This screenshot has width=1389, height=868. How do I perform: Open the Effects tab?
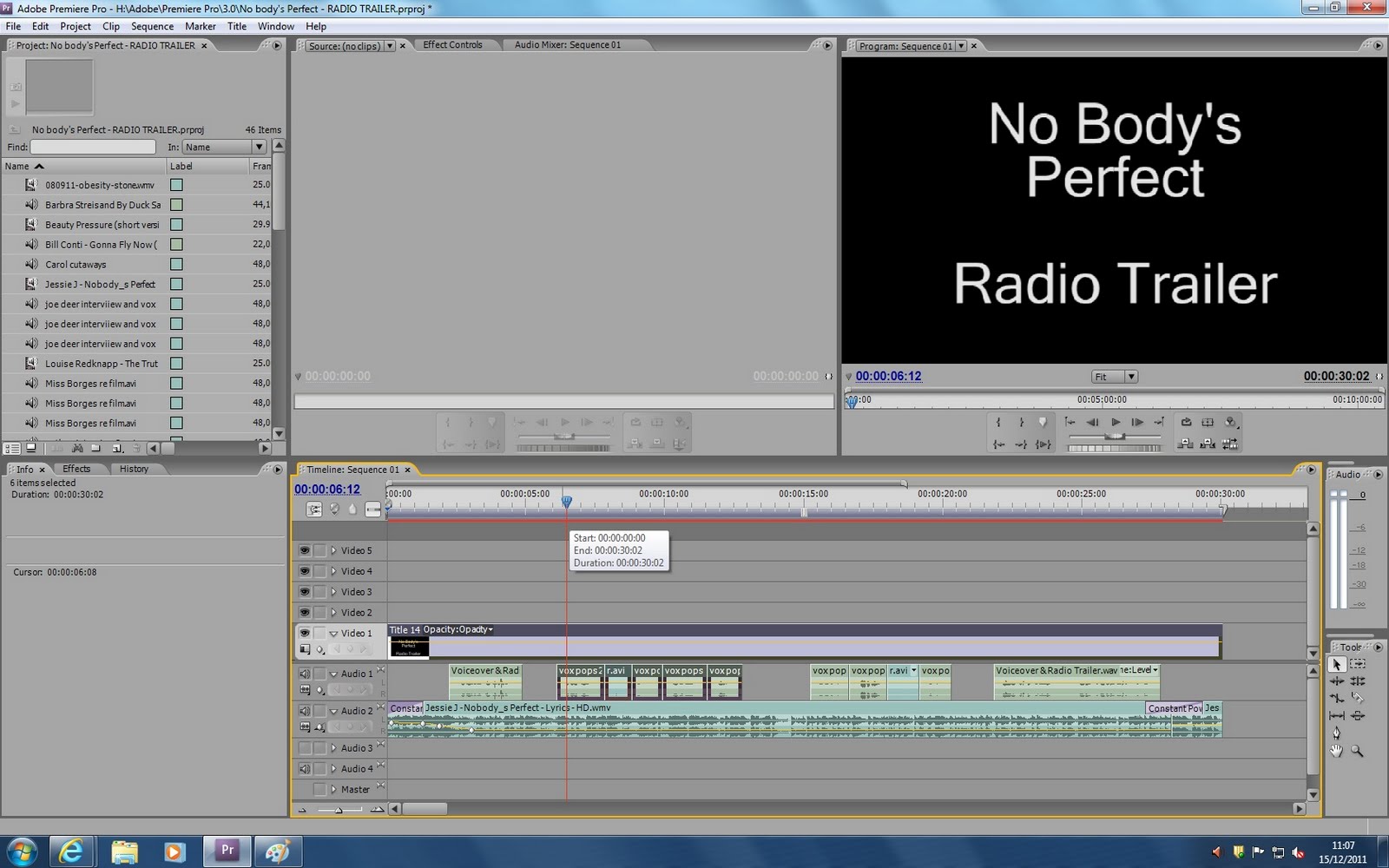click(76, 469)
